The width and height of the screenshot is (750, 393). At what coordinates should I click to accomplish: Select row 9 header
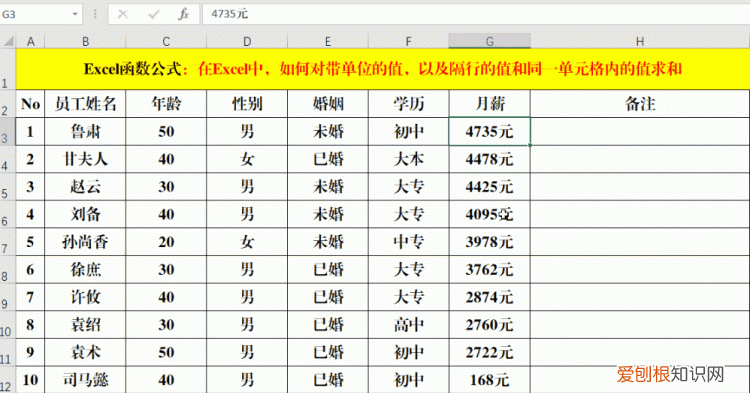point(8,297)
